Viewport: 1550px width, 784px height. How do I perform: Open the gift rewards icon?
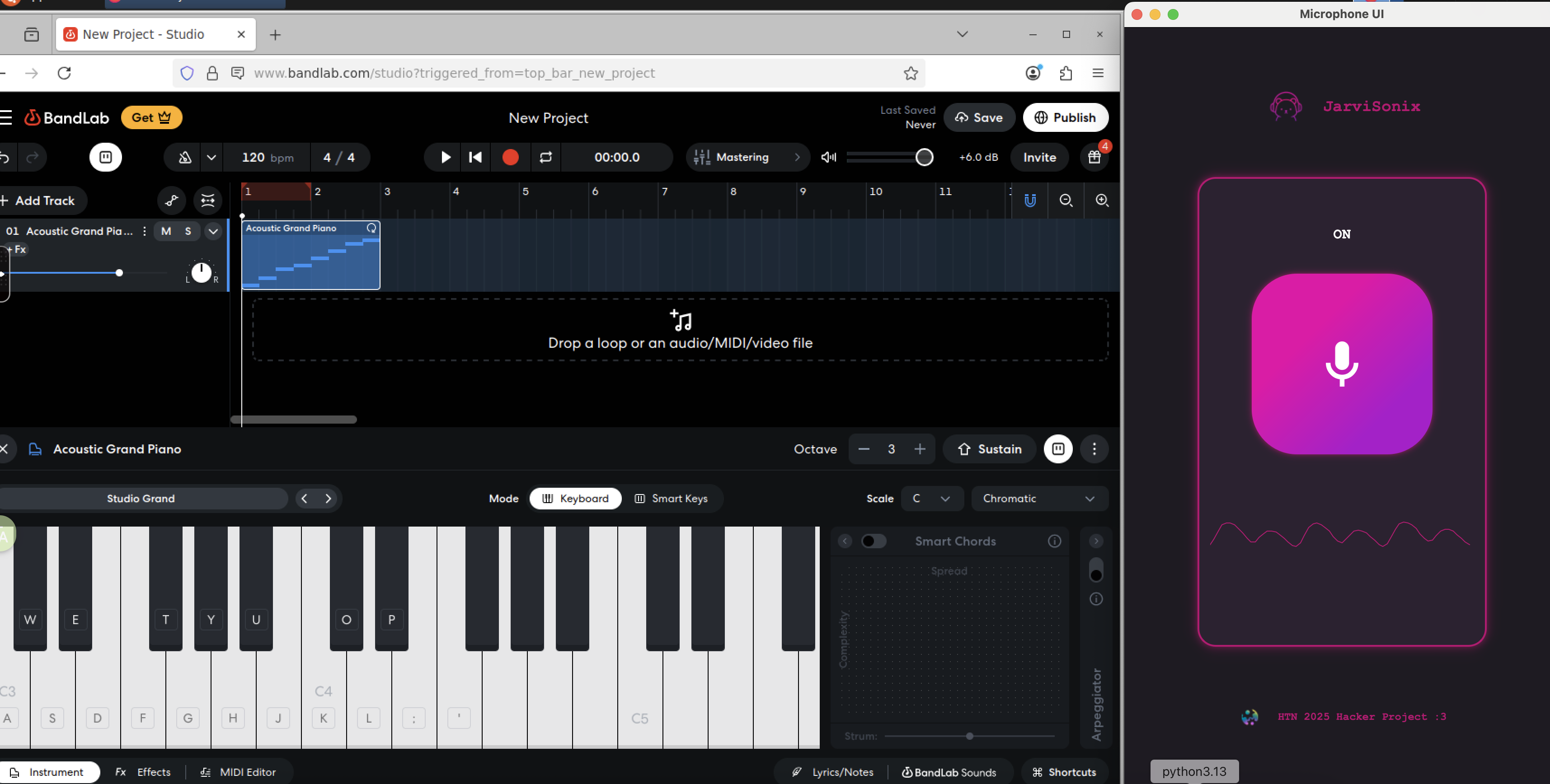[1094, 158]
